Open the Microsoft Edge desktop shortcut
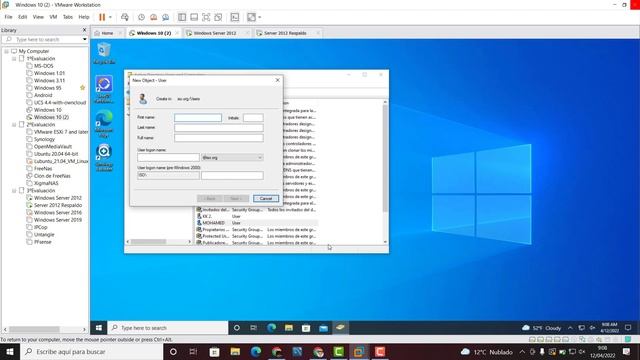 104,124
